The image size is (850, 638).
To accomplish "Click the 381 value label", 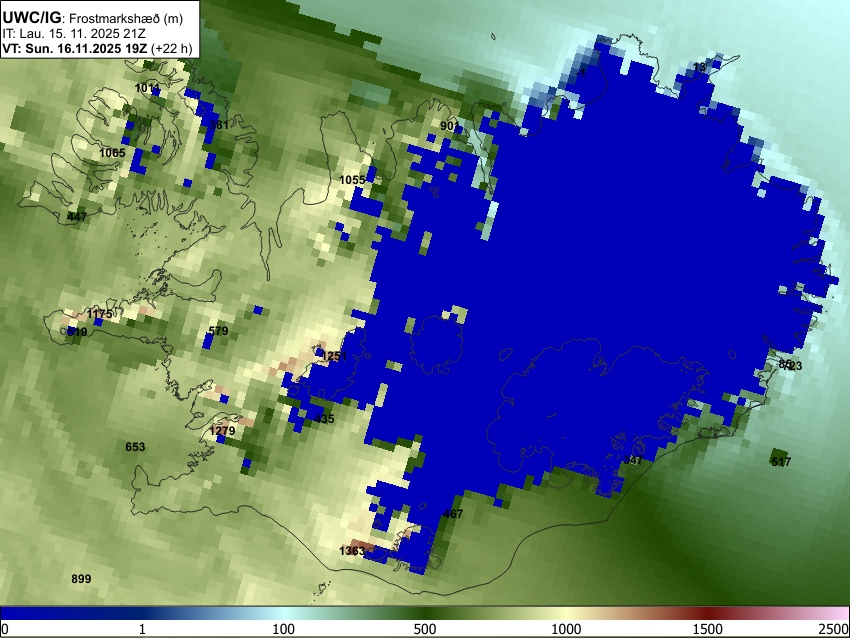I will [219, 125].
